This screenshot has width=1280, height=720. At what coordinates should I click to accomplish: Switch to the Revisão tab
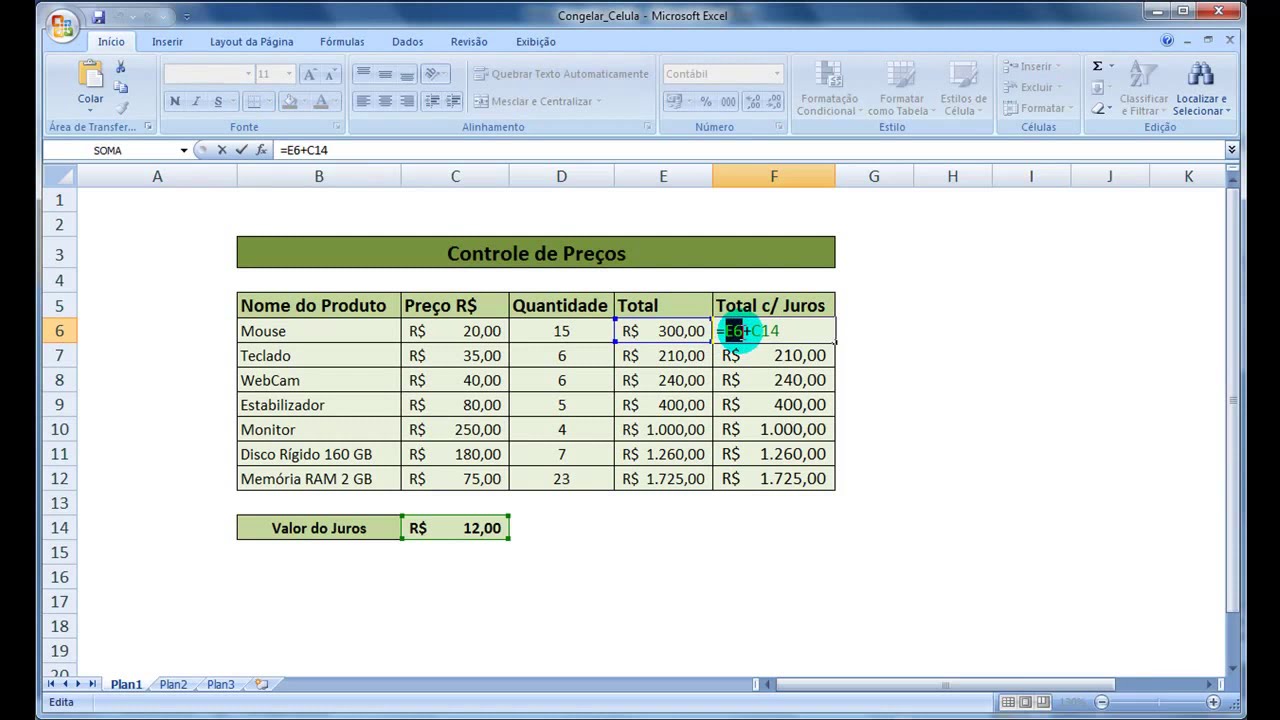tap(469, 42)
